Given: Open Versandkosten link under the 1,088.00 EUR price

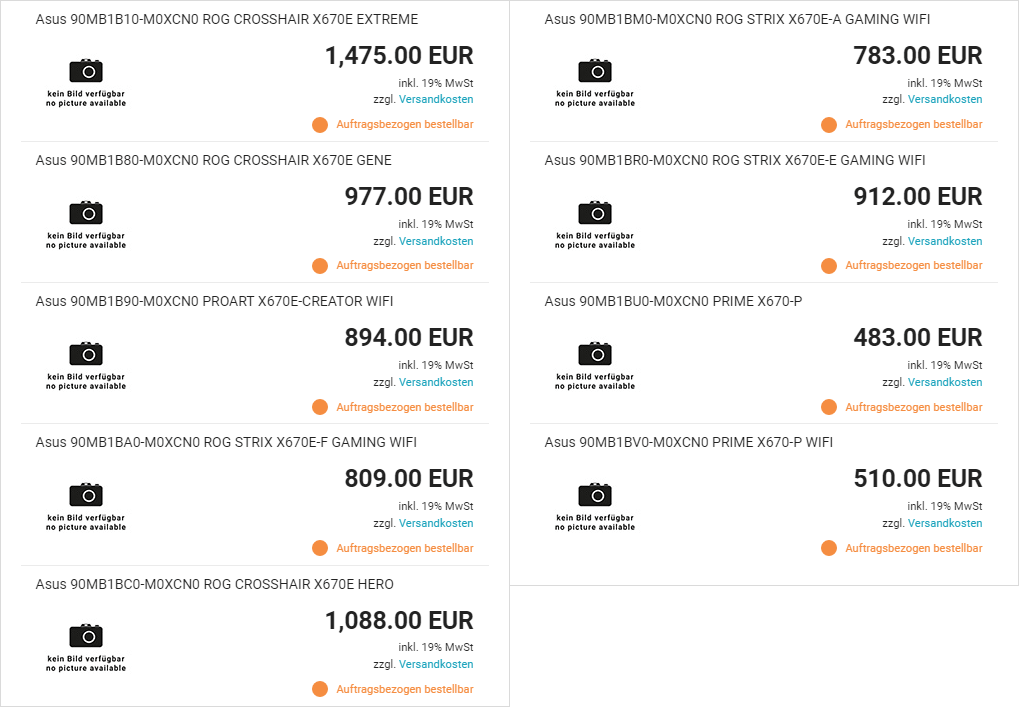Looking at the screenshot, I should (x=436, y=664).
